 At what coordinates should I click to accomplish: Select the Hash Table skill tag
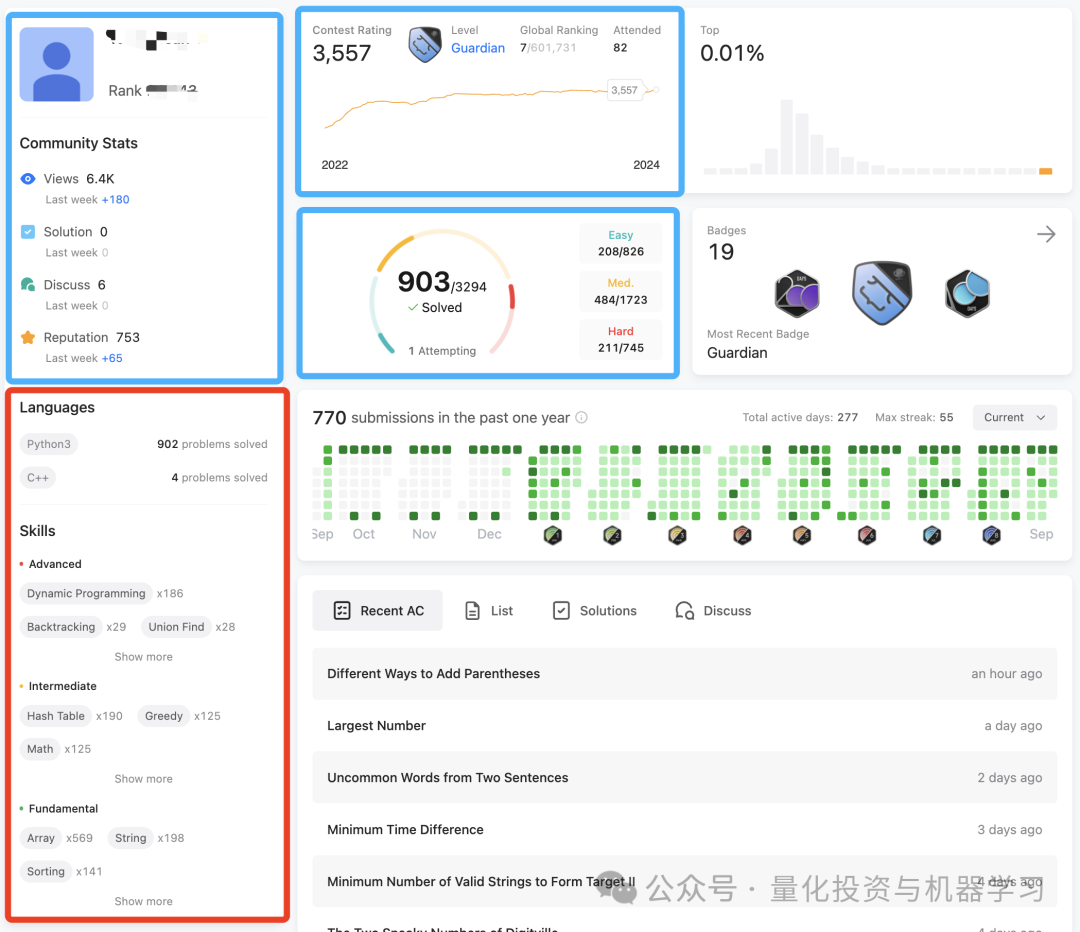(55, 716)
